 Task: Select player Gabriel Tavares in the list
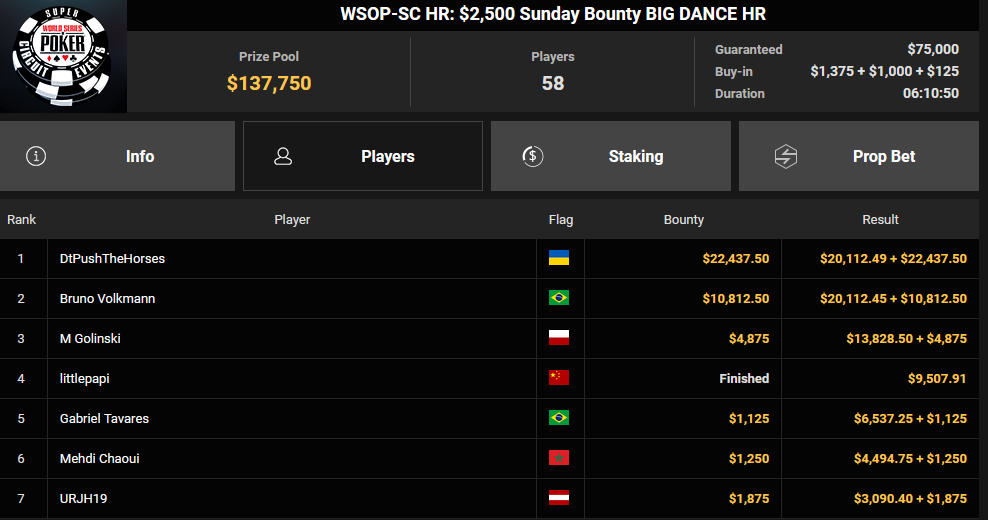coord(104,418)
